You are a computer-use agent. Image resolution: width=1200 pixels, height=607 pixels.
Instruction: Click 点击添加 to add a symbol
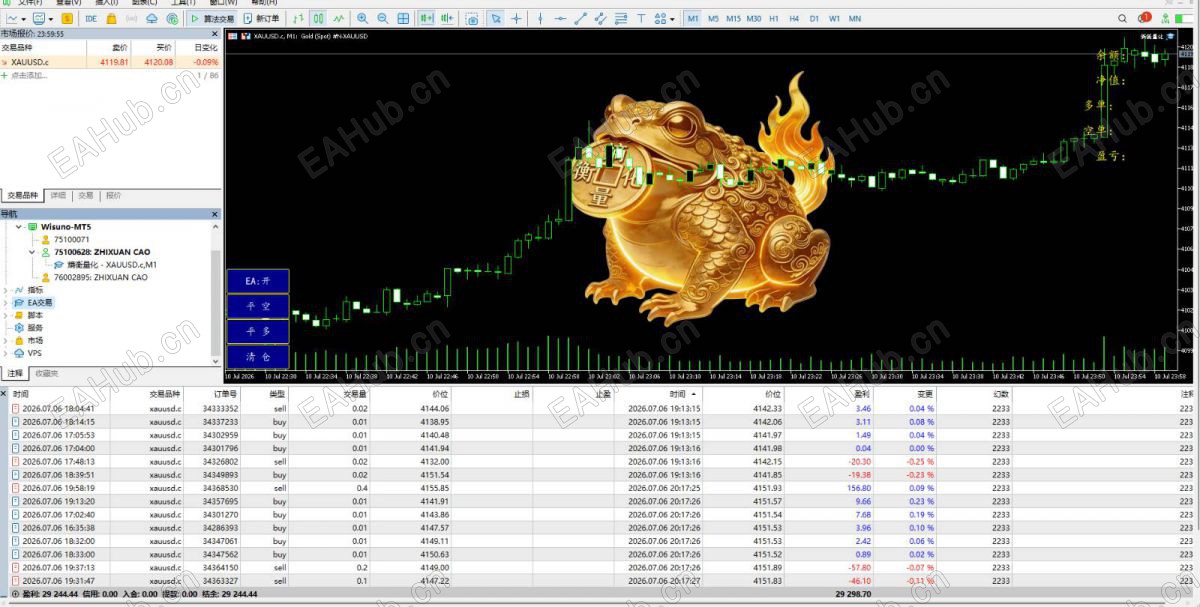(30, 75)
